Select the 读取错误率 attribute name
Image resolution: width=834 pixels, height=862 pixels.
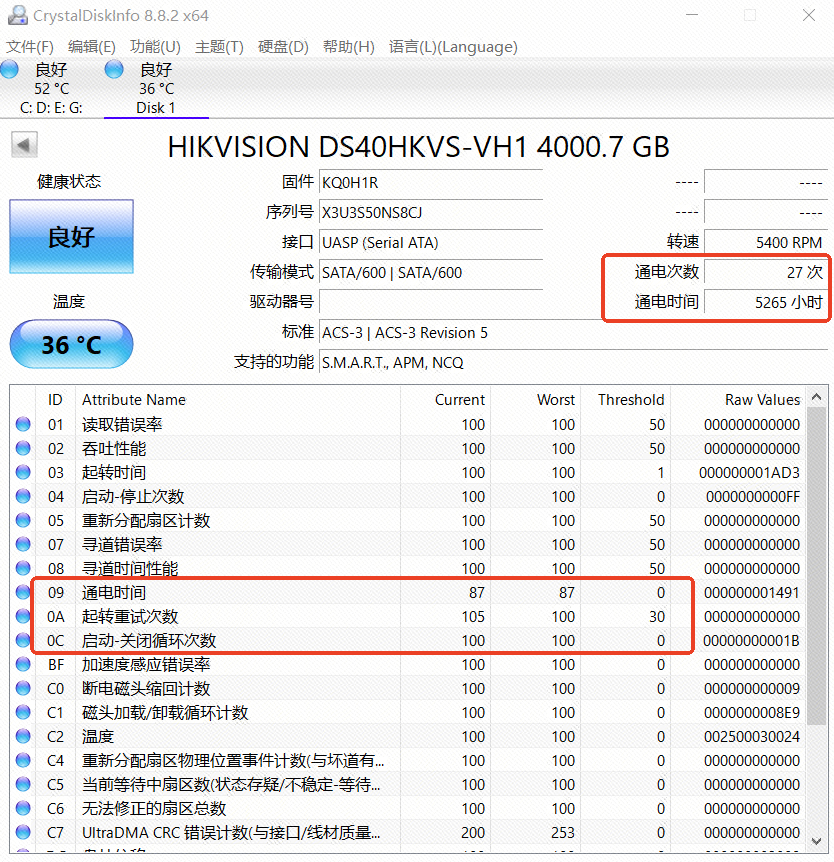pos(122,424)
